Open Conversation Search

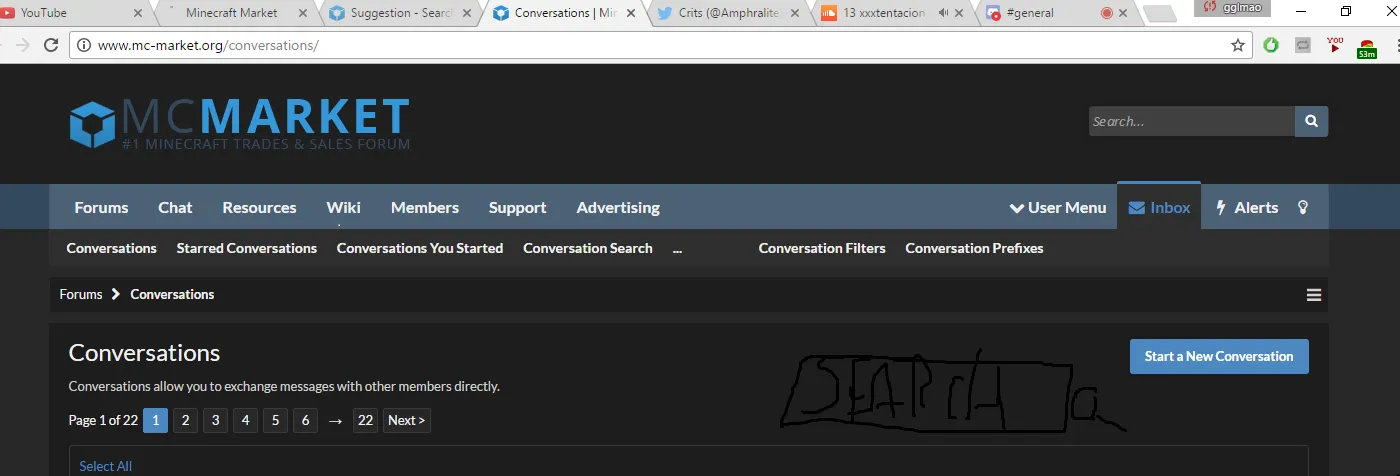588,248
